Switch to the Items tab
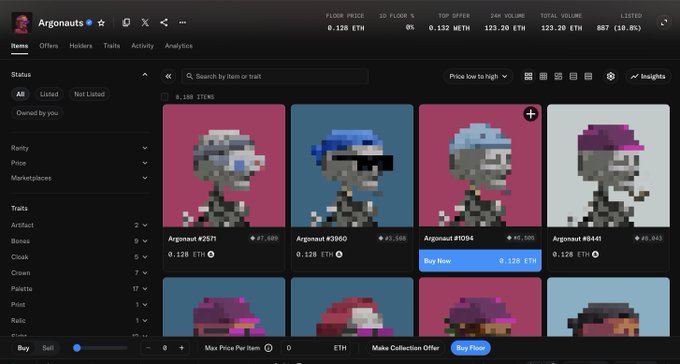680x364 pixels. (x=20, y=46)
